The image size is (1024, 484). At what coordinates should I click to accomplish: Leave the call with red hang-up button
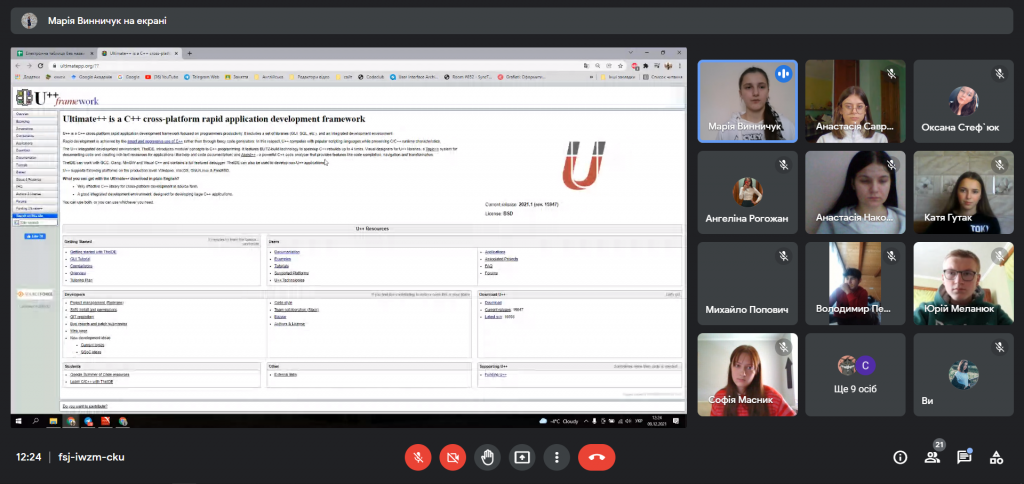pos(597,457)
